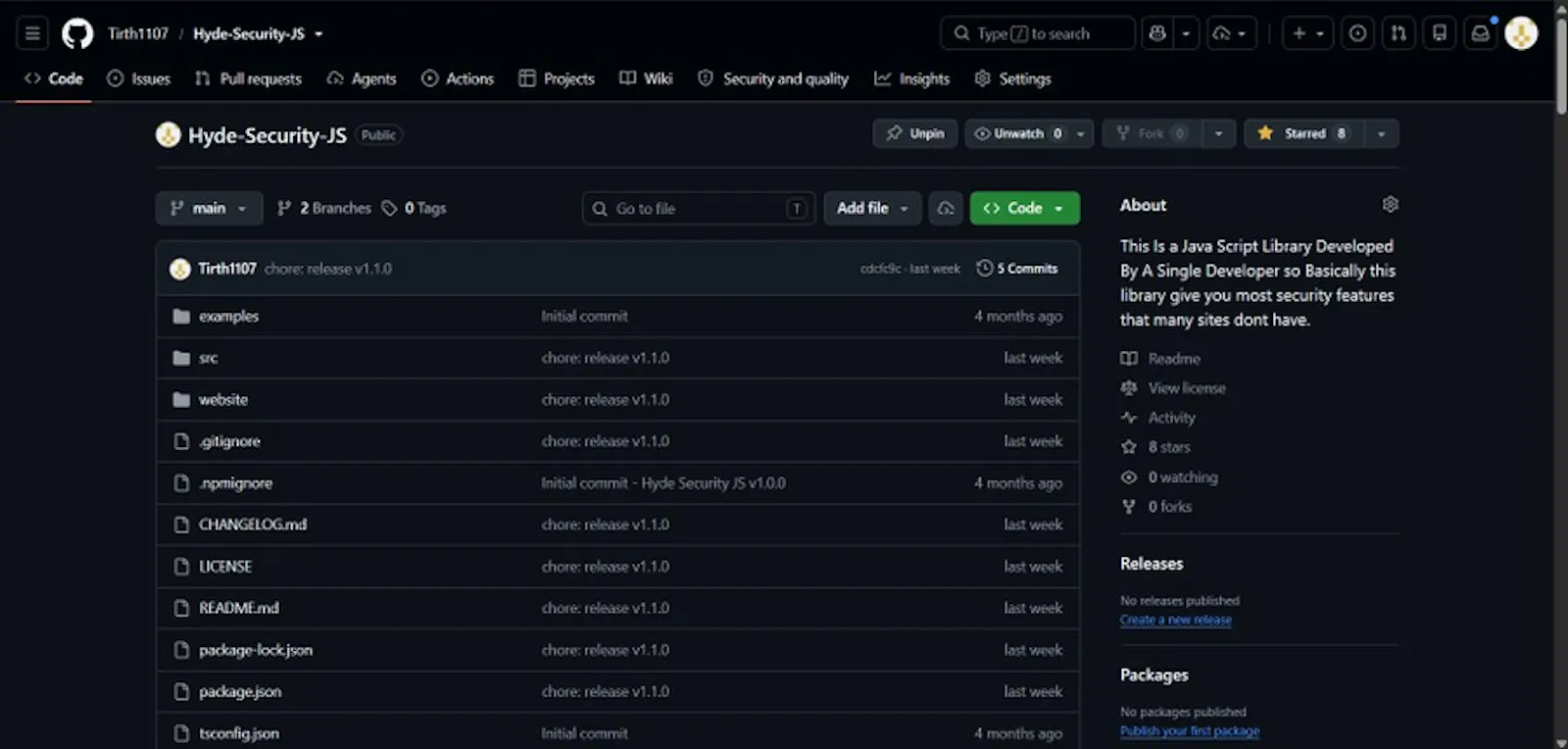The image size is (1568, 749).
Task: Switch to the Issues tab
Action: point(138,78)
